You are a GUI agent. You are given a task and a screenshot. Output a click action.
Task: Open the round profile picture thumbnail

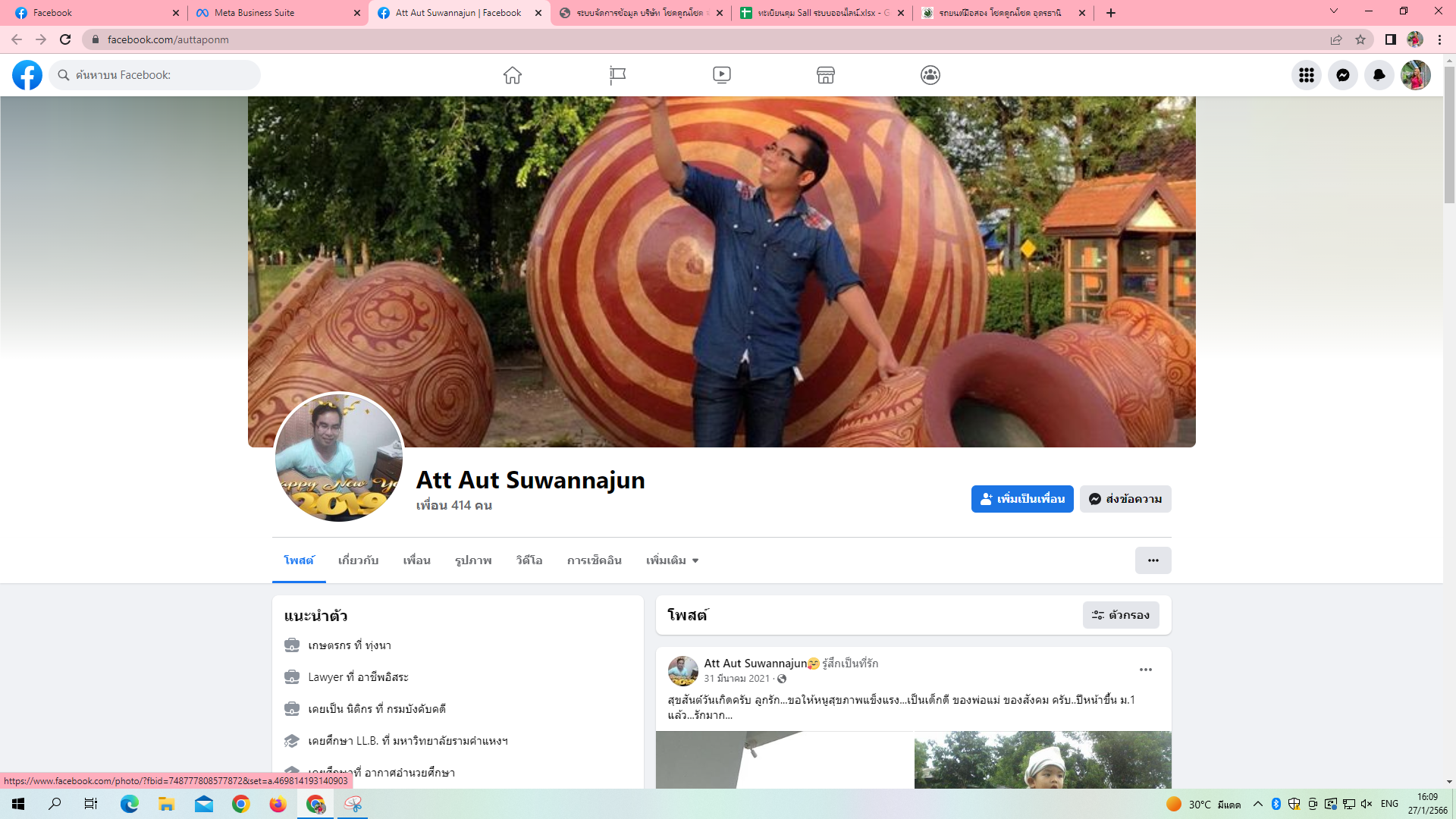coord(339,457)
